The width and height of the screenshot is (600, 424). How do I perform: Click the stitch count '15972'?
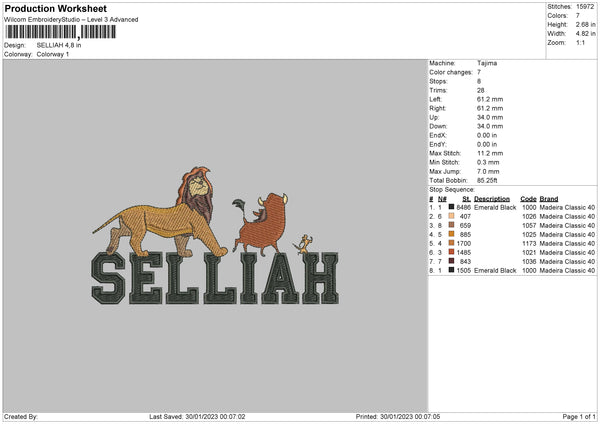point(585,7)
